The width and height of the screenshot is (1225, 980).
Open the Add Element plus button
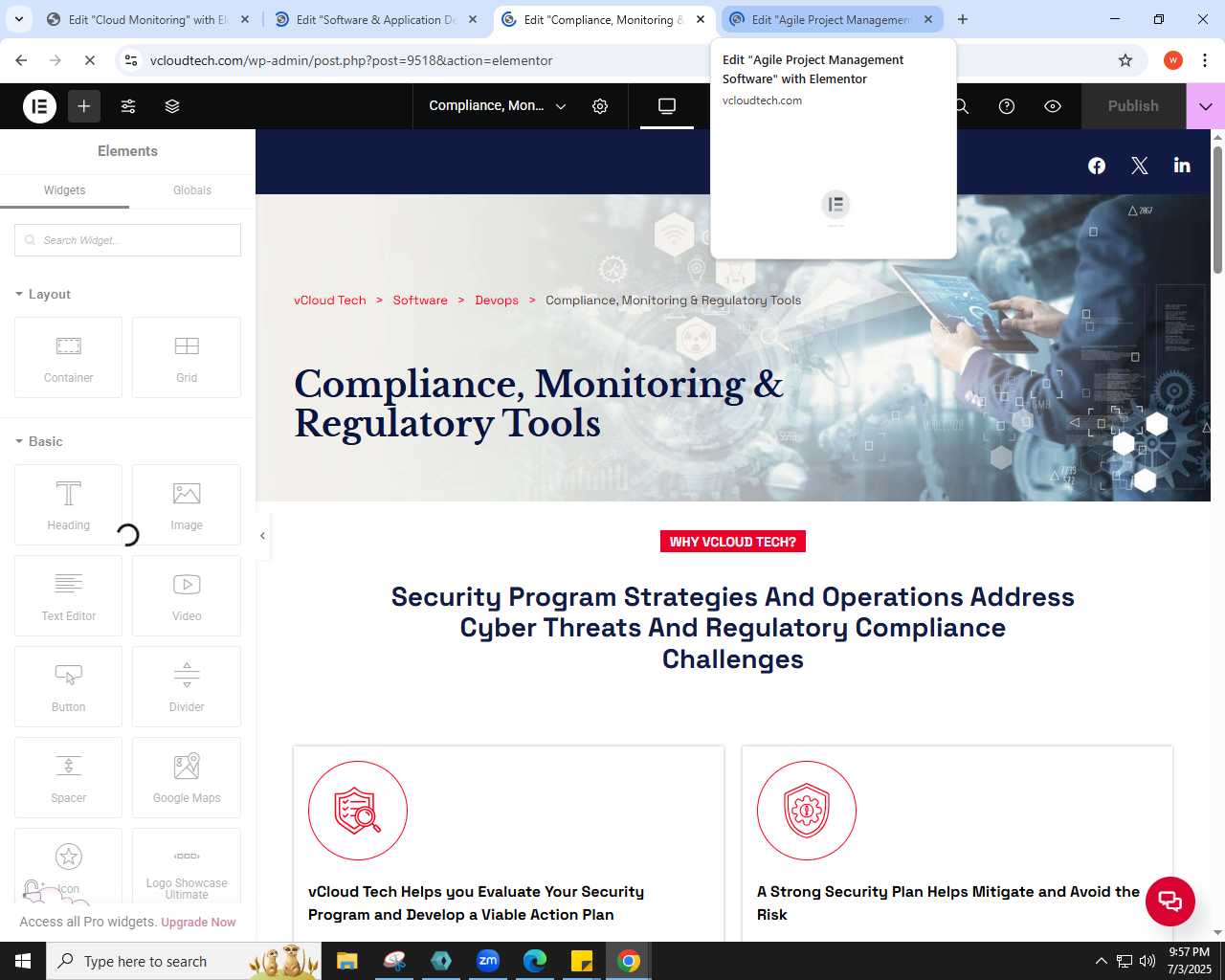pyautogui.click(x=84, y=106)
